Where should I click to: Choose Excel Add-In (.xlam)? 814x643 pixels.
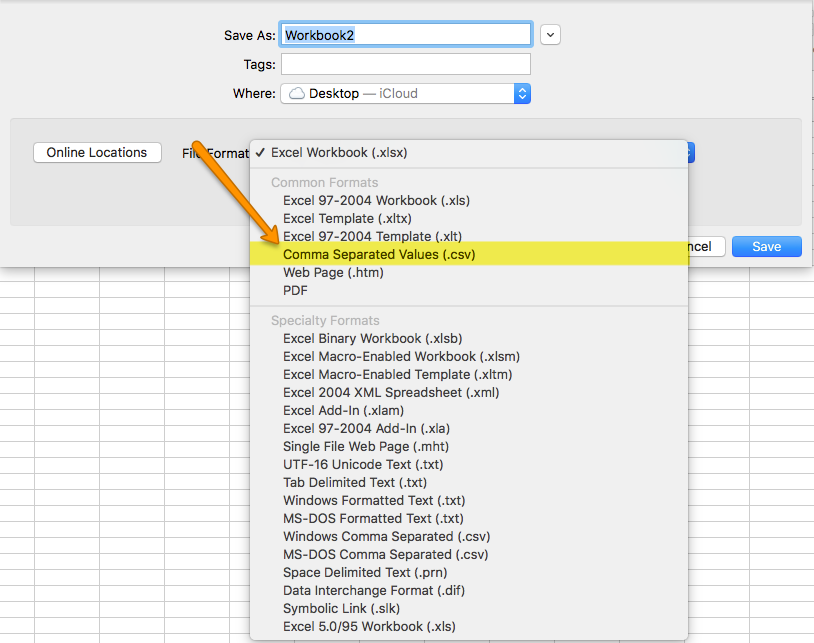pos(469,411)
